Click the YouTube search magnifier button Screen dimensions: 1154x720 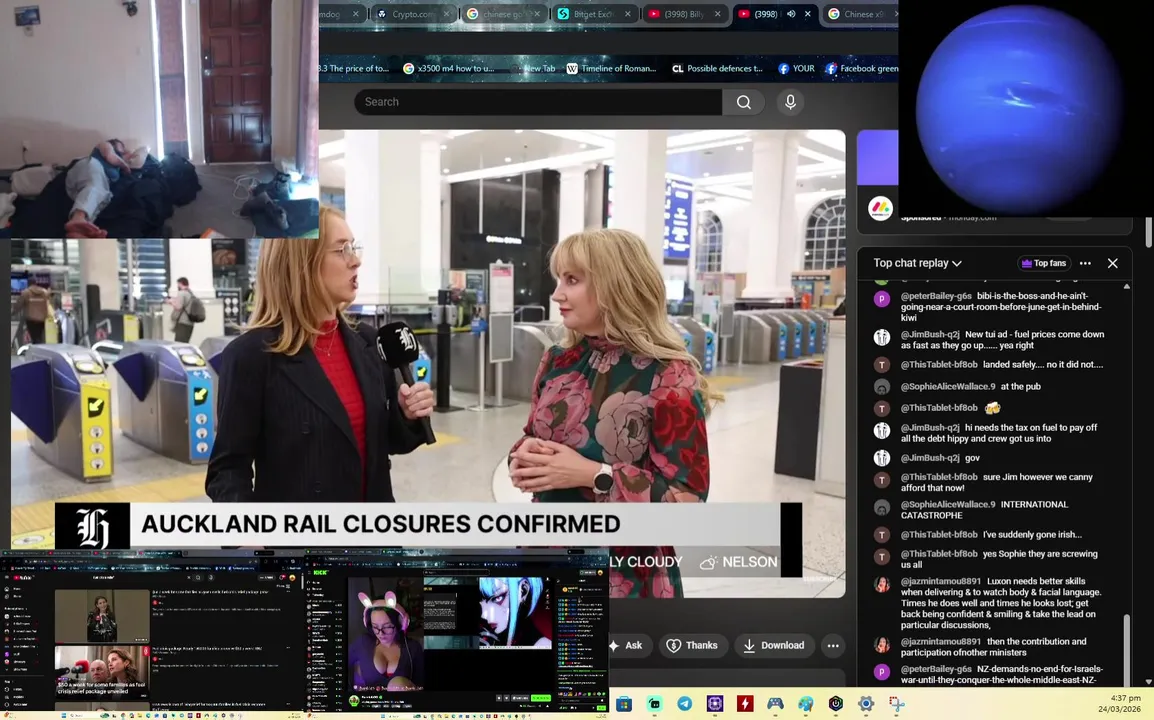[x=743, y=102]
